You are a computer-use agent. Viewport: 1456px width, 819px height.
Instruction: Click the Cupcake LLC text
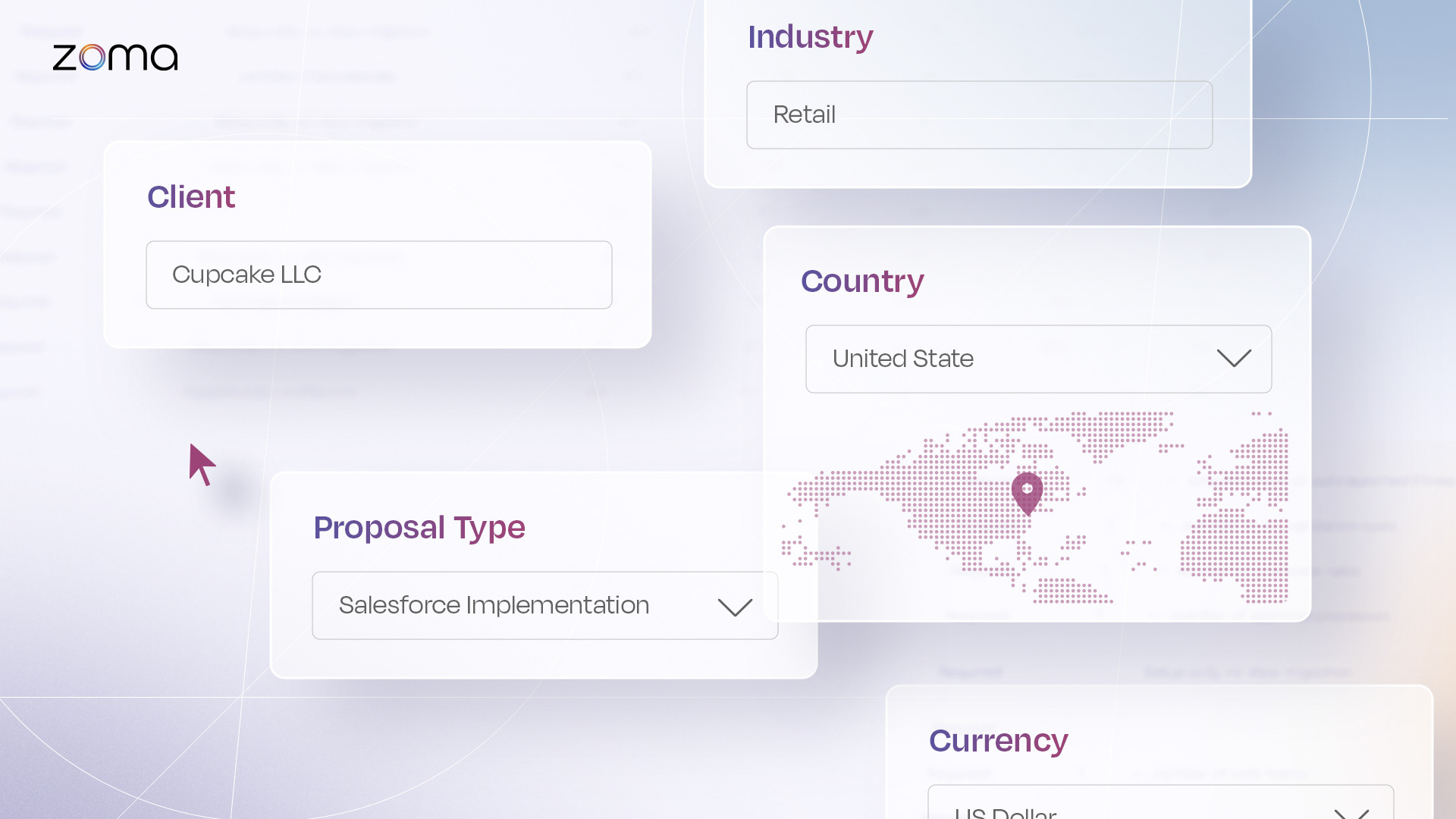tap(246, 275)
